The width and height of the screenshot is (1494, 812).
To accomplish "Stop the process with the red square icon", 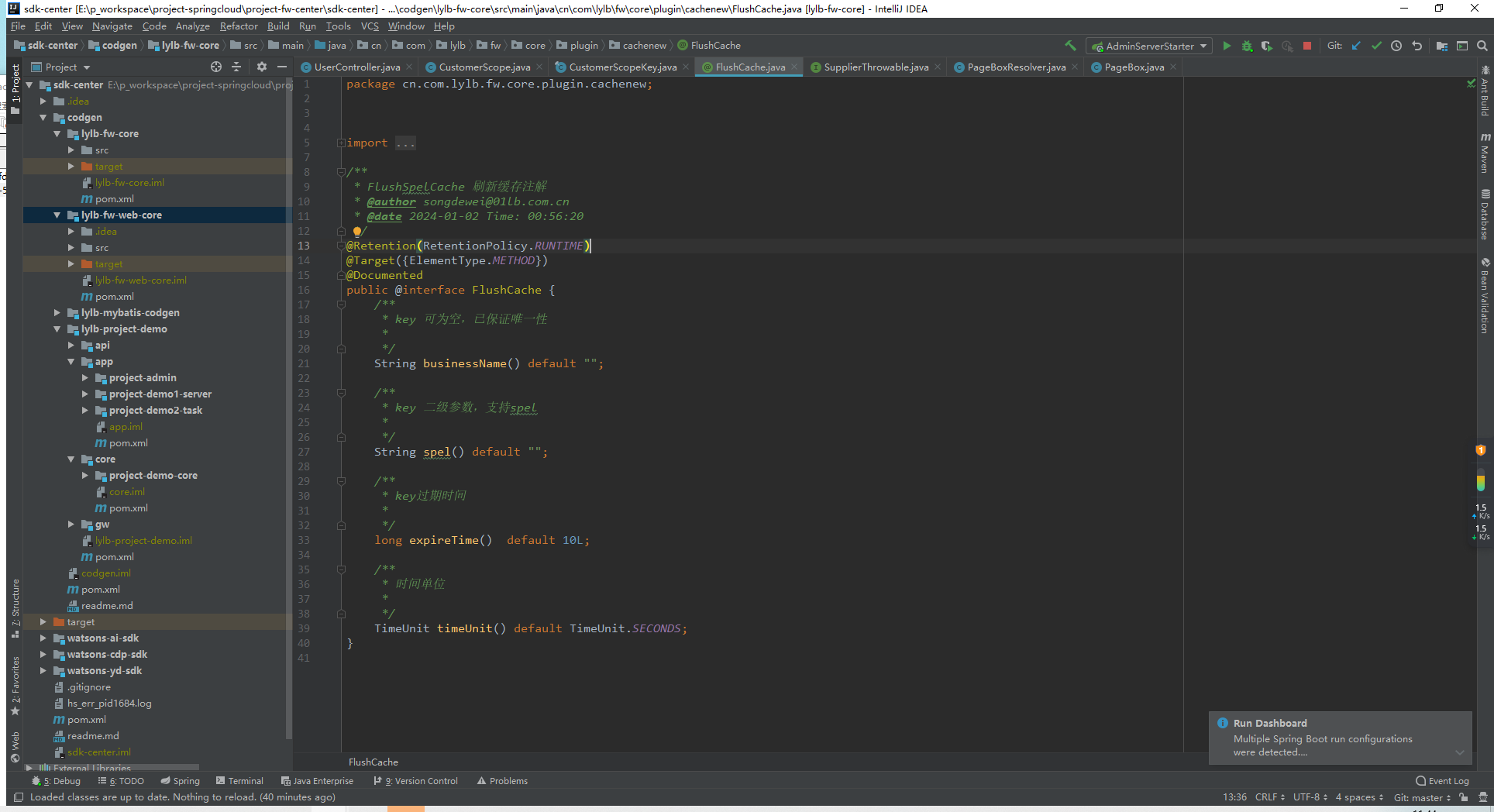I will (1307, 46).
